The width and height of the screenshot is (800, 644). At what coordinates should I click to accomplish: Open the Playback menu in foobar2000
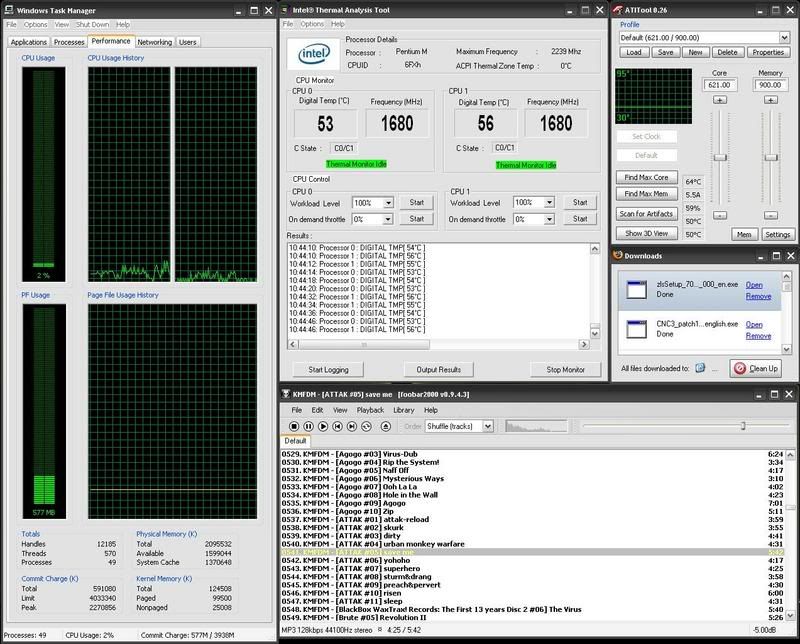click(x=370, y=410)
